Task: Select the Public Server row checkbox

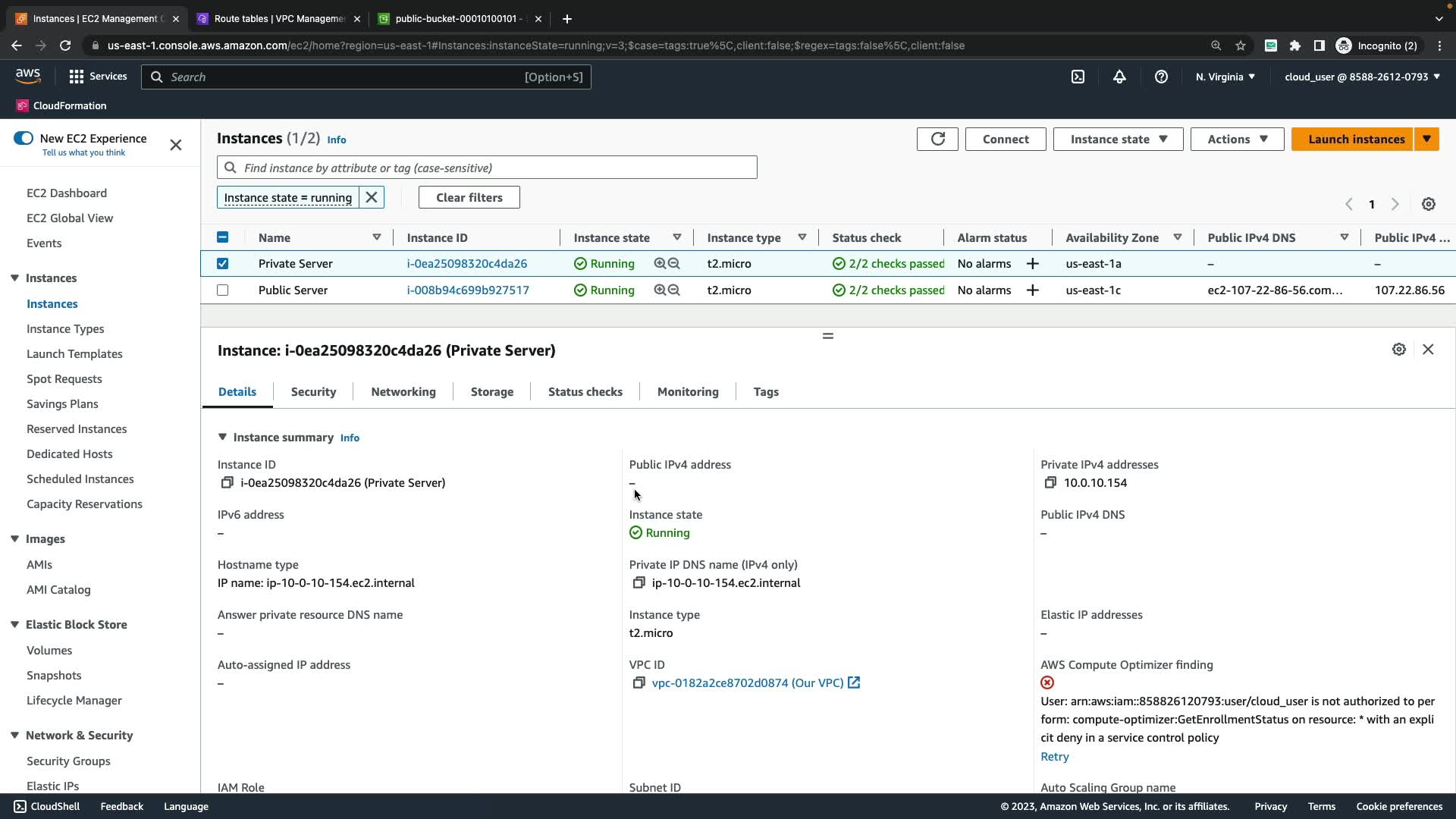Action: [222, 290]
